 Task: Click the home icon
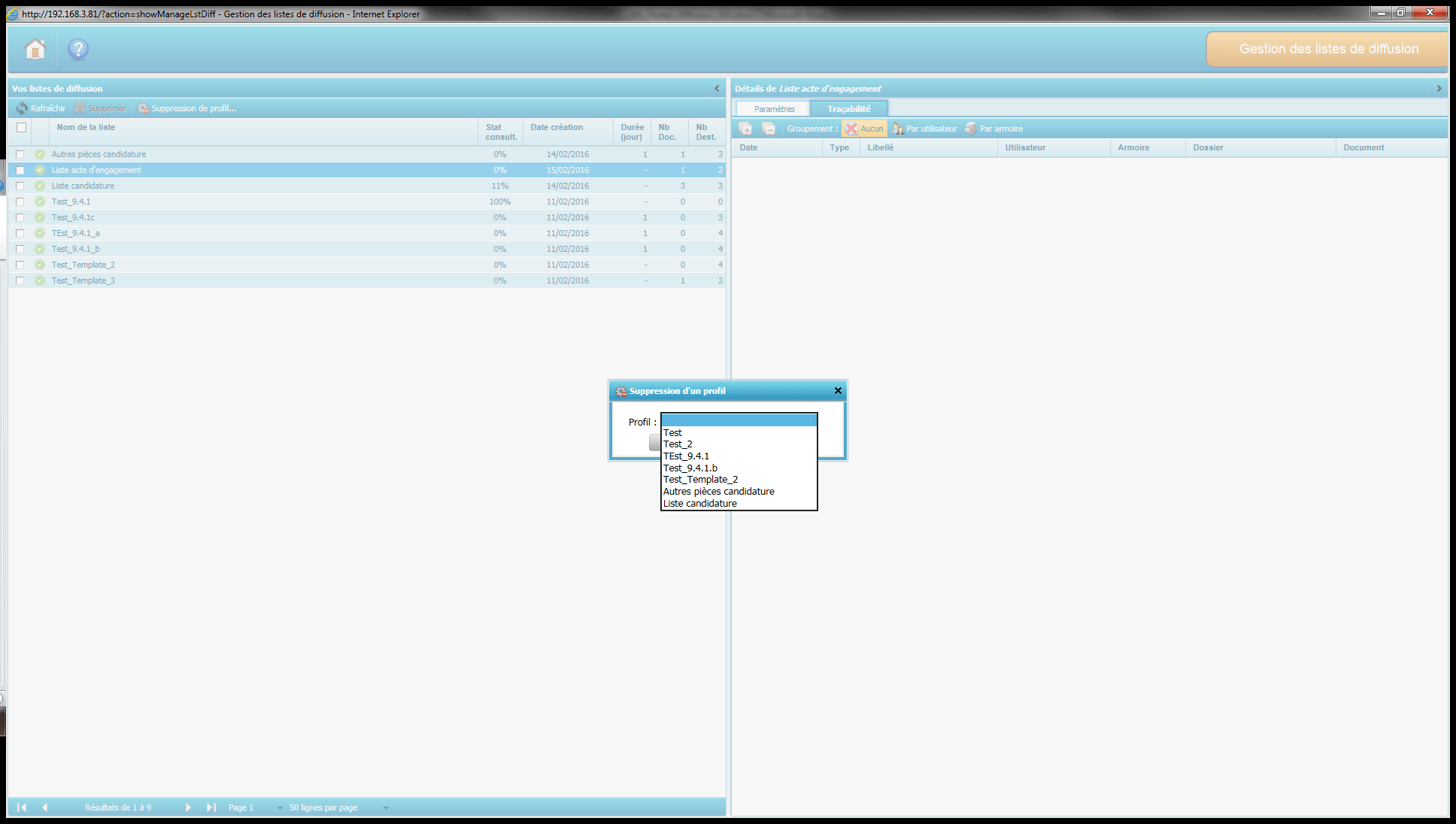(35, 50)
